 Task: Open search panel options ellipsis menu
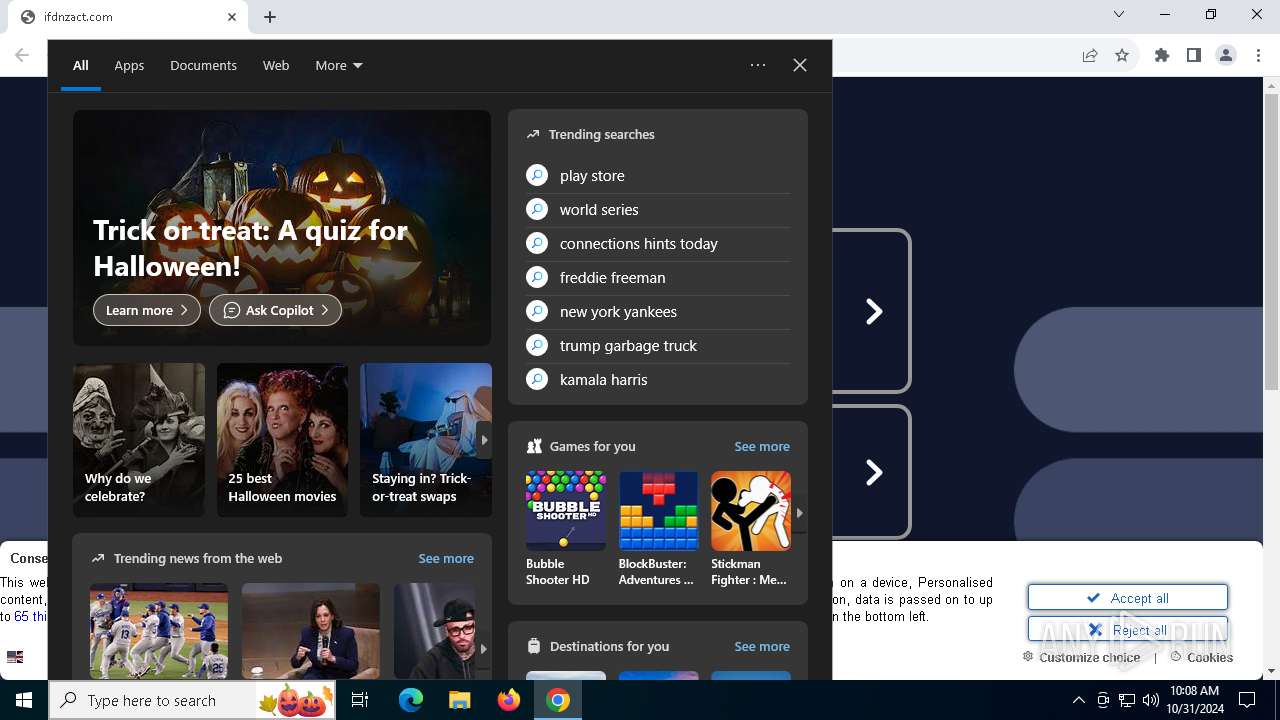point(758,65)
